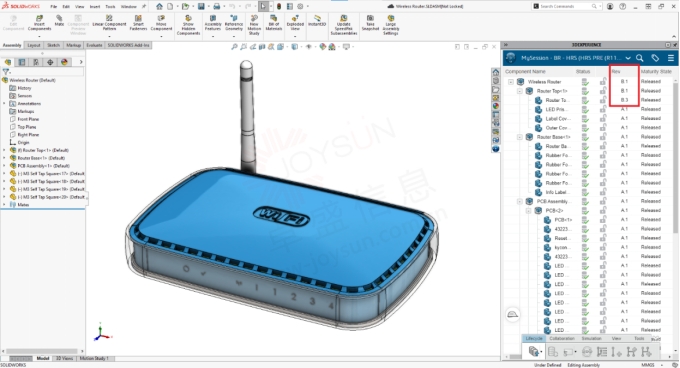The height and width of the screenshot is (368, 680).
Task: Open the Bill of Materials tool
Action: pyautogui.click(x=274, y=23)
